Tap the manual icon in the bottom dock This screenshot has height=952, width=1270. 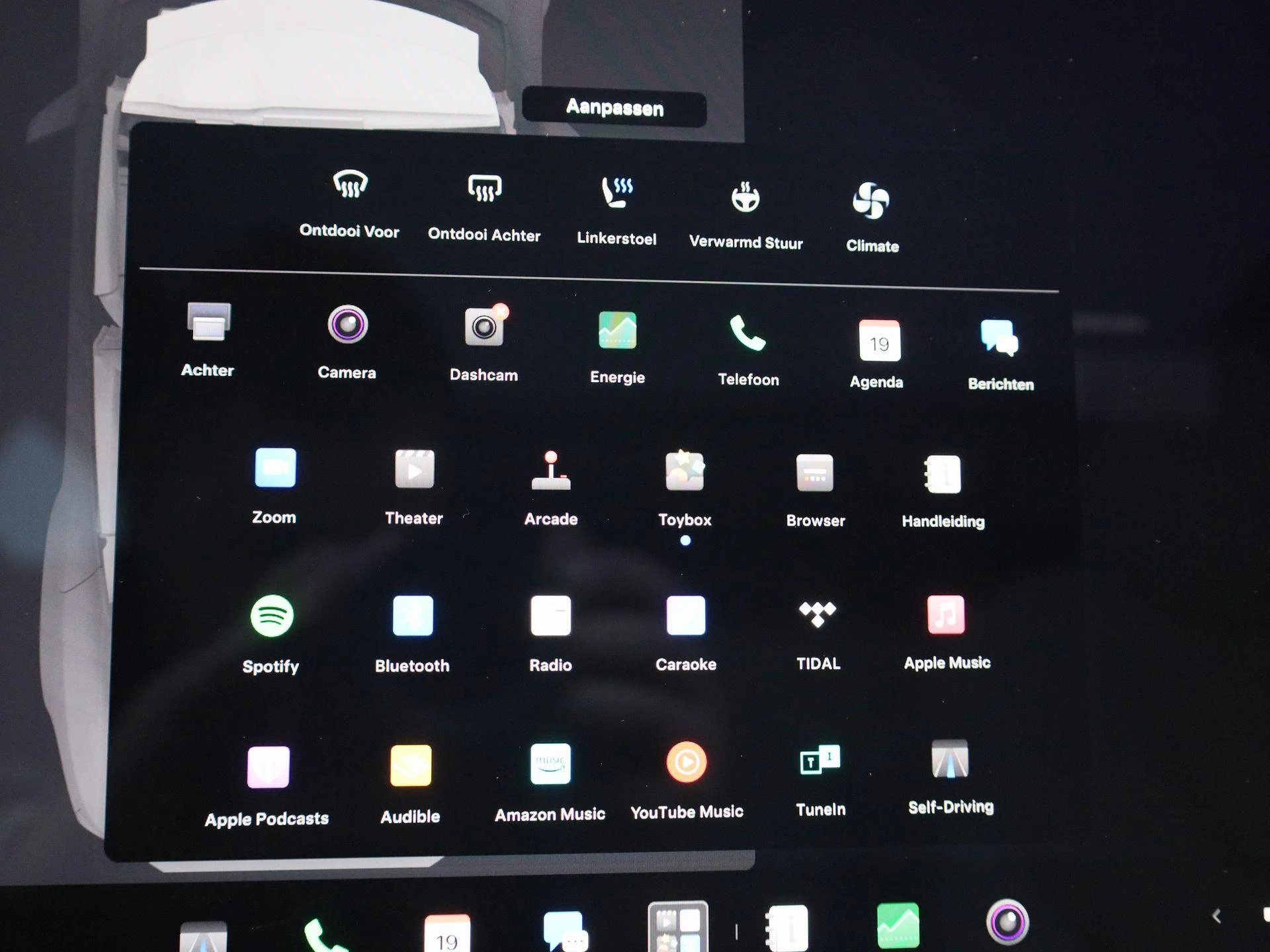[x=787, y=928]
